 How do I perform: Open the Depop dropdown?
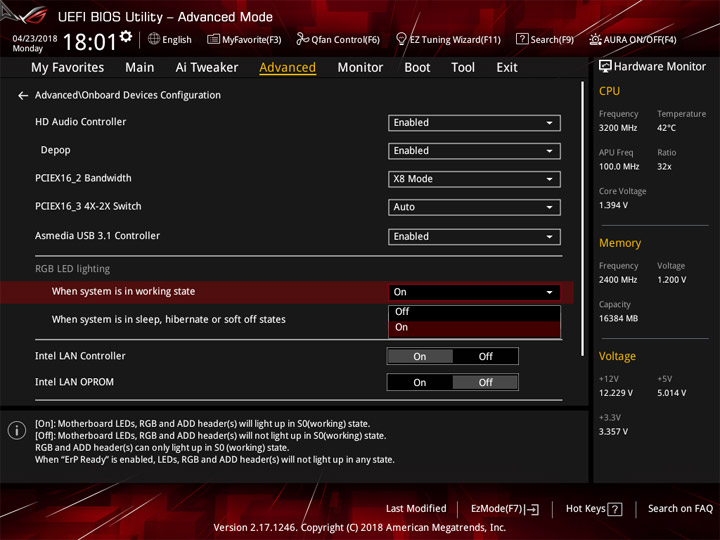coord(474,151)
